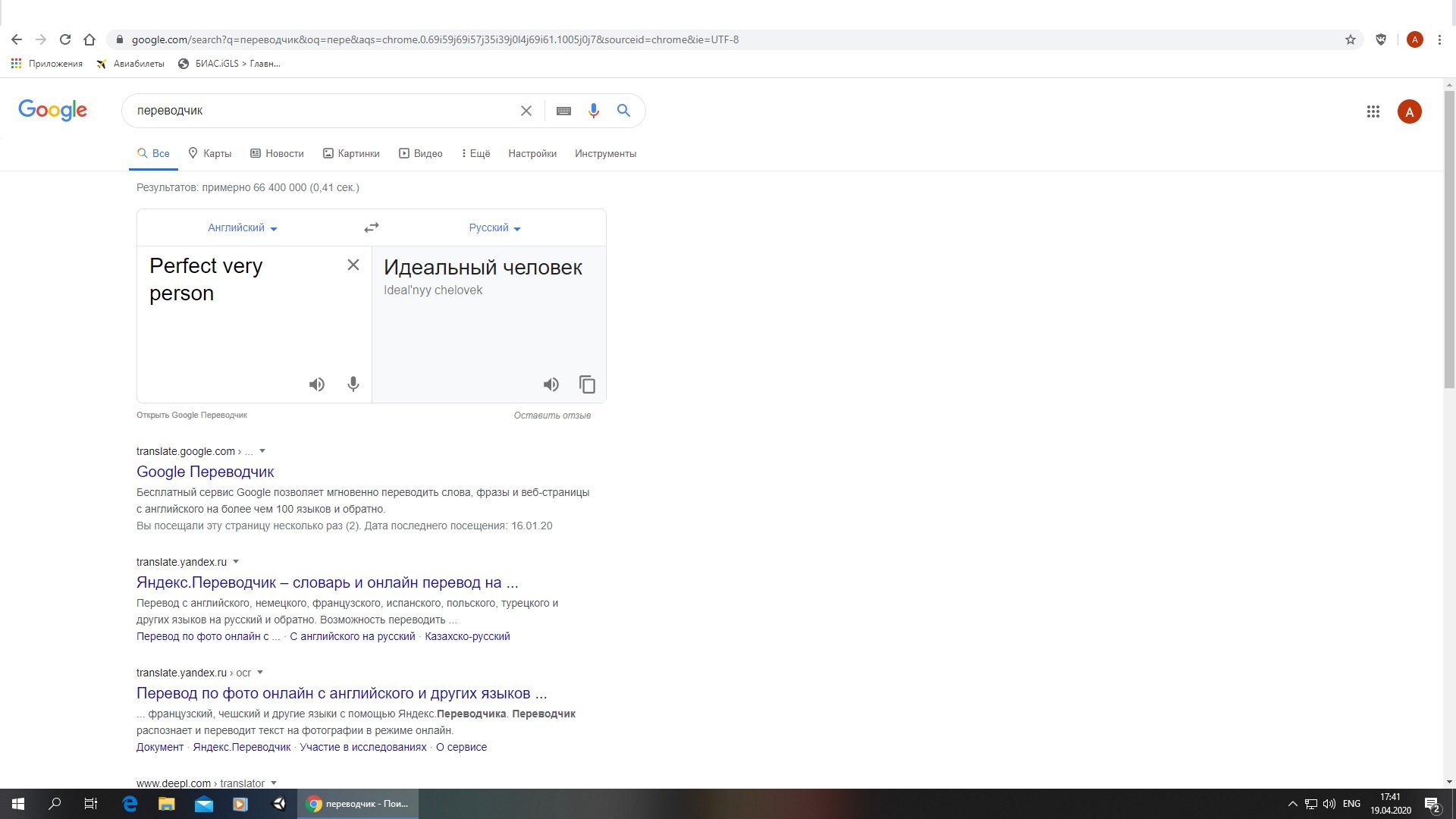Show hidden system tray icons
The image size is (1456, 819).
[1292, 804]
